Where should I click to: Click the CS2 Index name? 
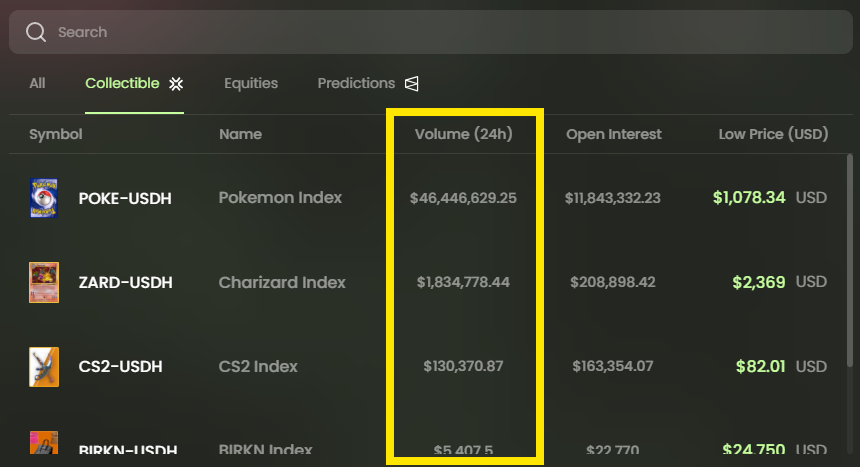pyautogui.click(x=258, y=367)
